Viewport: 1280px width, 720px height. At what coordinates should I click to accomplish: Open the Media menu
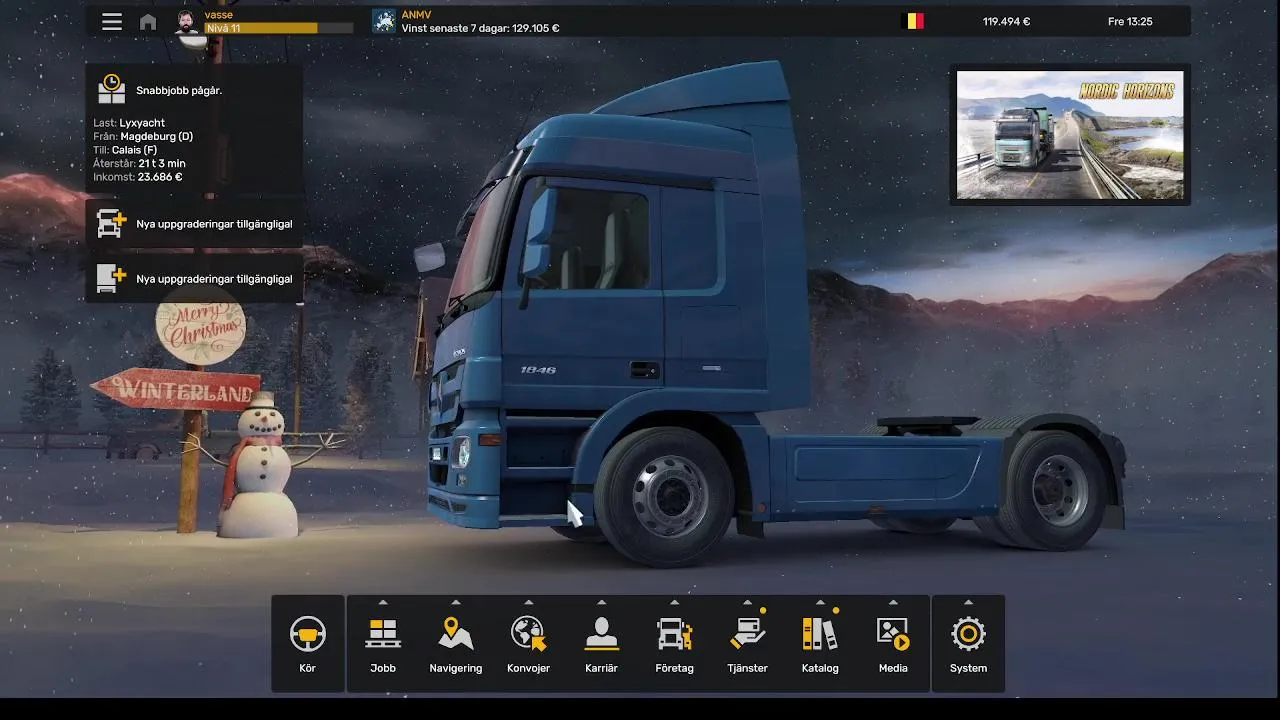pyautogui.click(x=893, y=644)
